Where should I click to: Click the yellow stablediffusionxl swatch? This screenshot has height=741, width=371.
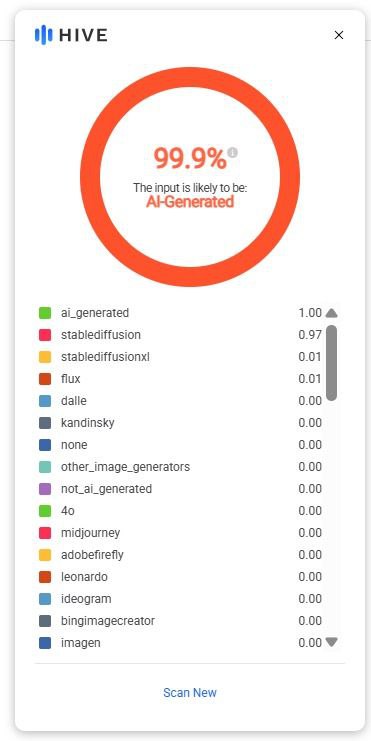(x=45, y=357)
